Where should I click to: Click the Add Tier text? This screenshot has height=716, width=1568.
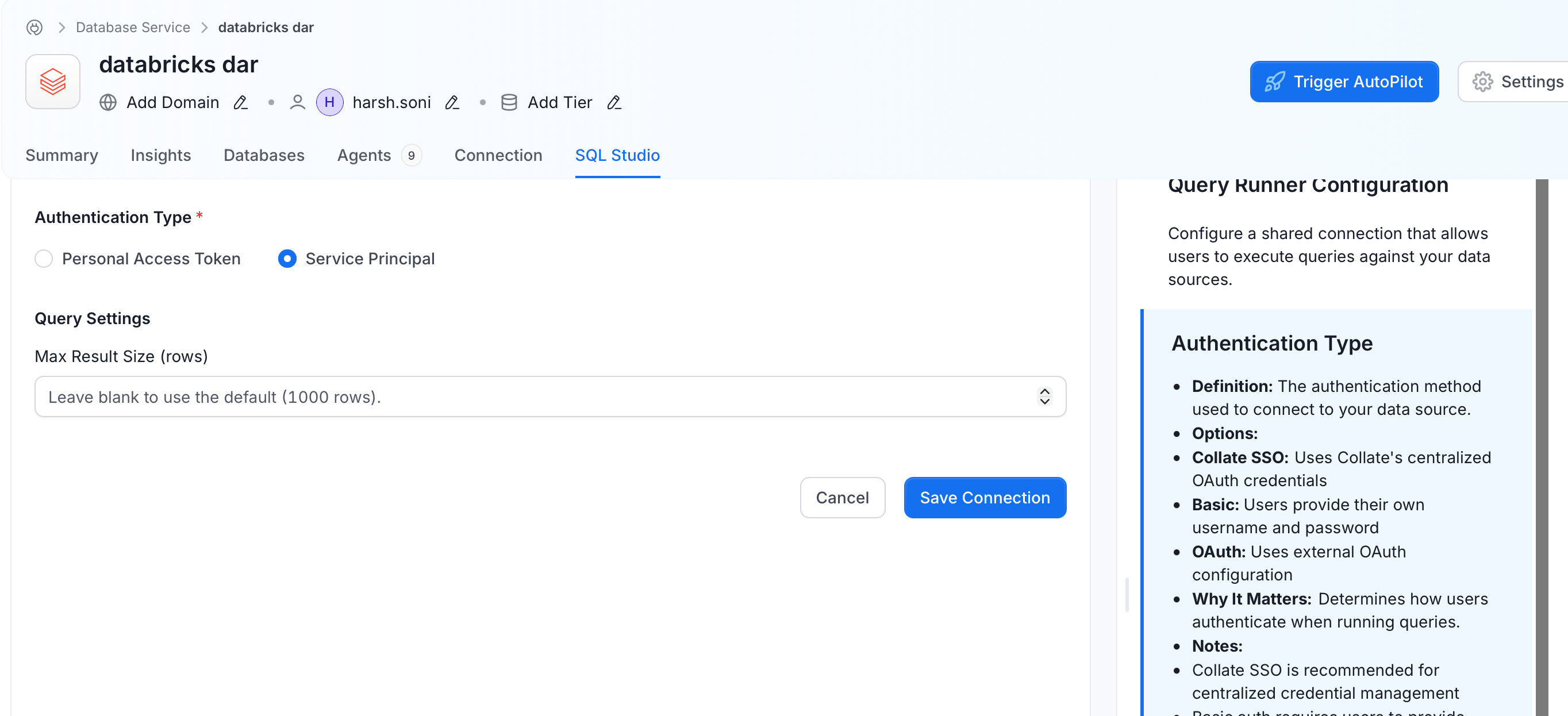point(559,102)
